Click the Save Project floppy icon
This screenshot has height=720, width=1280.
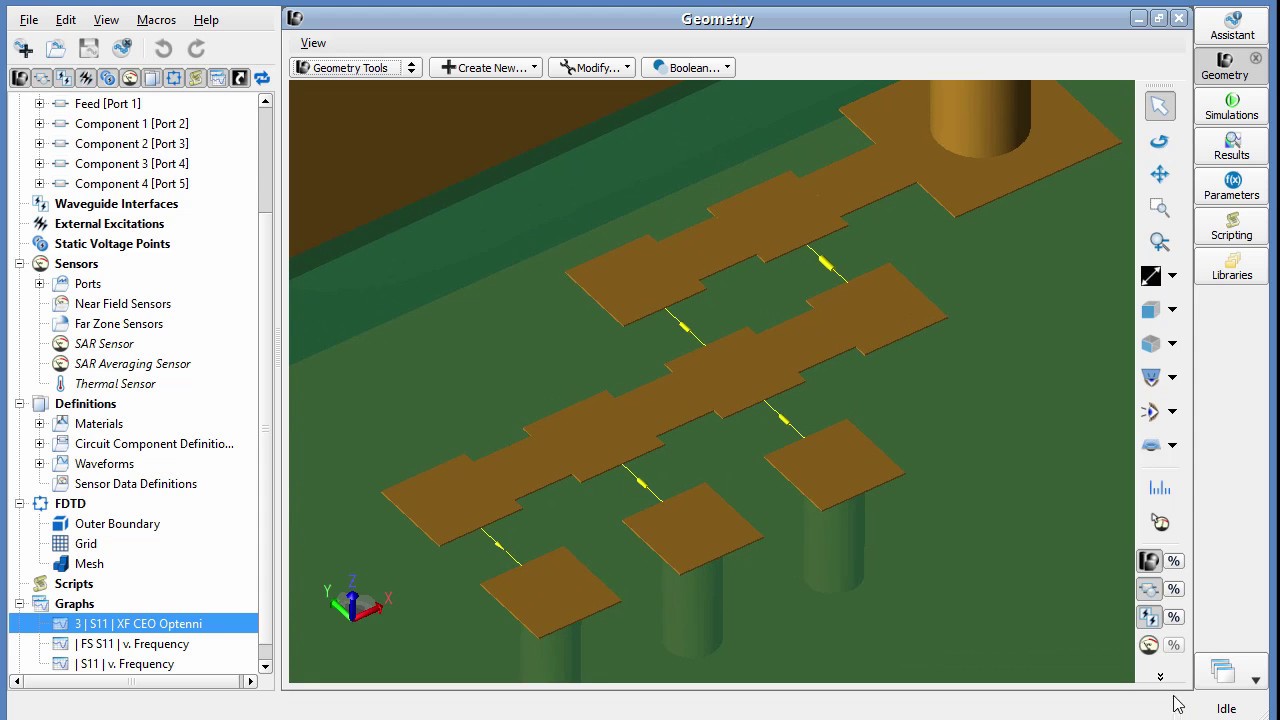click(x=89, y=48)
